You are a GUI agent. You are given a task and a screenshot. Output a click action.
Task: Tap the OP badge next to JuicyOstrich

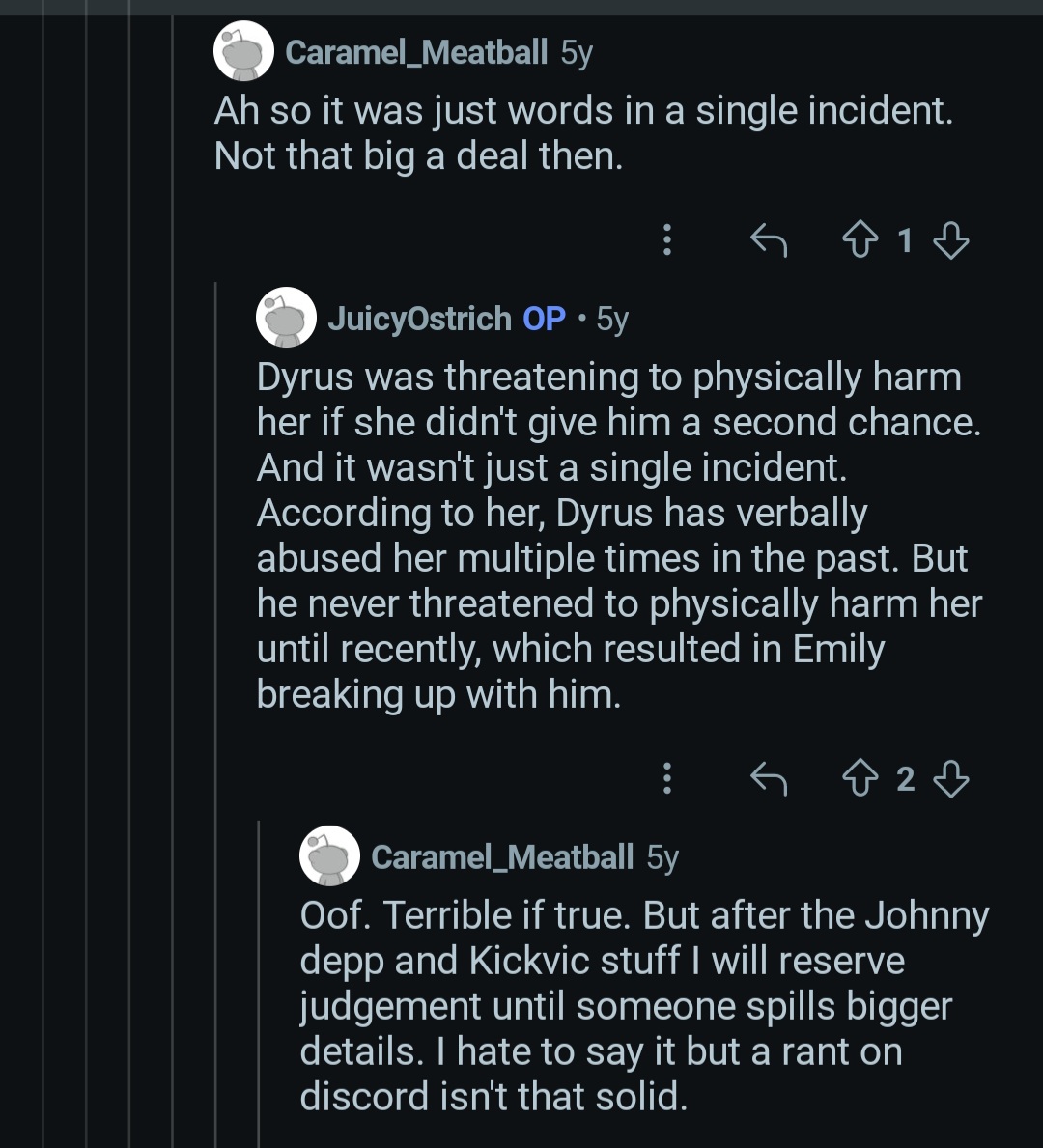click(544, 319)
